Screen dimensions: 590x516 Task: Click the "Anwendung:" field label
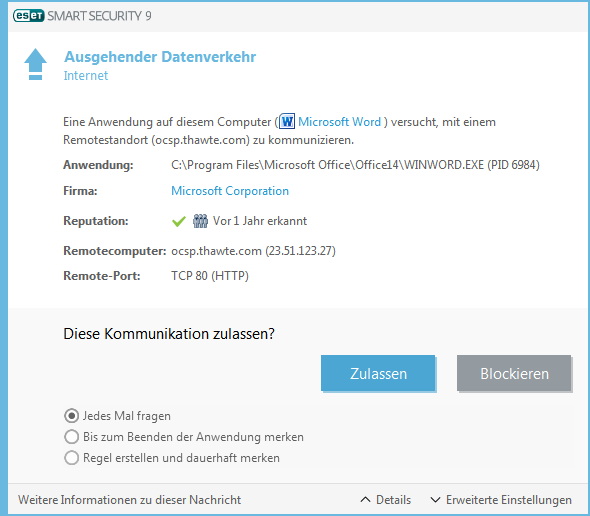click(x=98, y=165)
